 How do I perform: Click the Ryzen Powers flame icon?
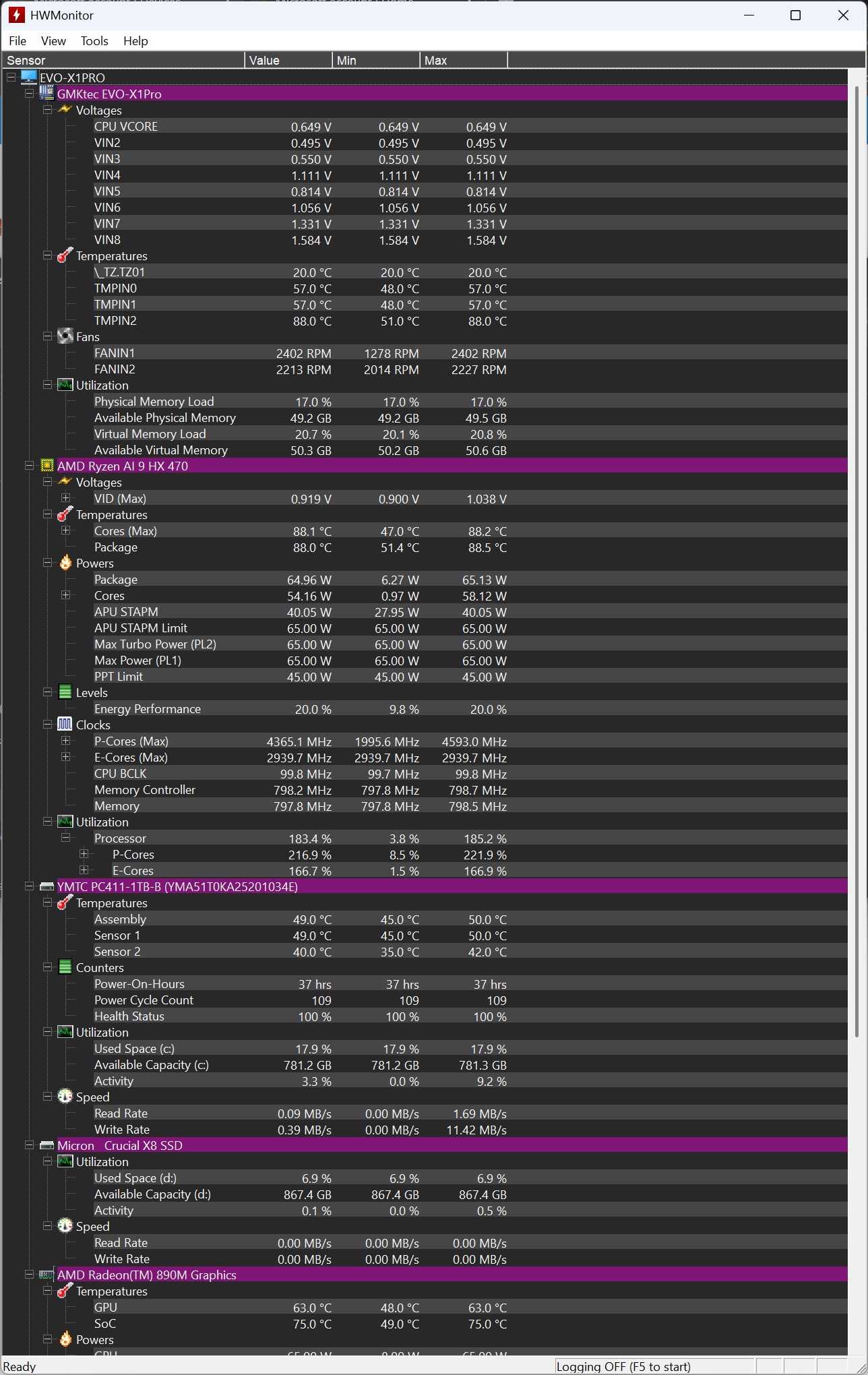65,562
